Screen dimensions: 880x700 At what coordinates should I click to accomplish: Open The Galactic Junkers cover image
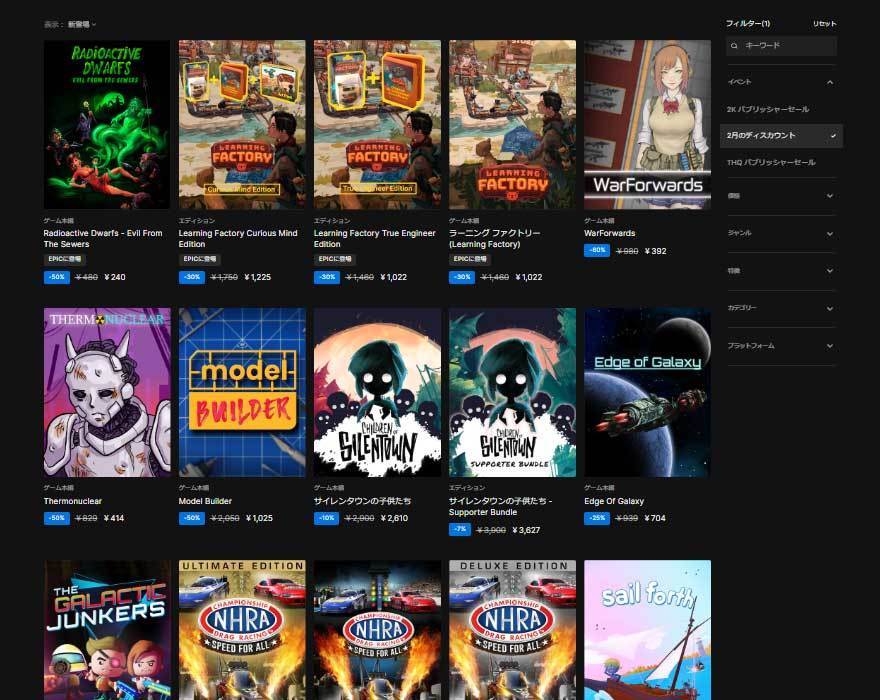click(x=107, y=630)
